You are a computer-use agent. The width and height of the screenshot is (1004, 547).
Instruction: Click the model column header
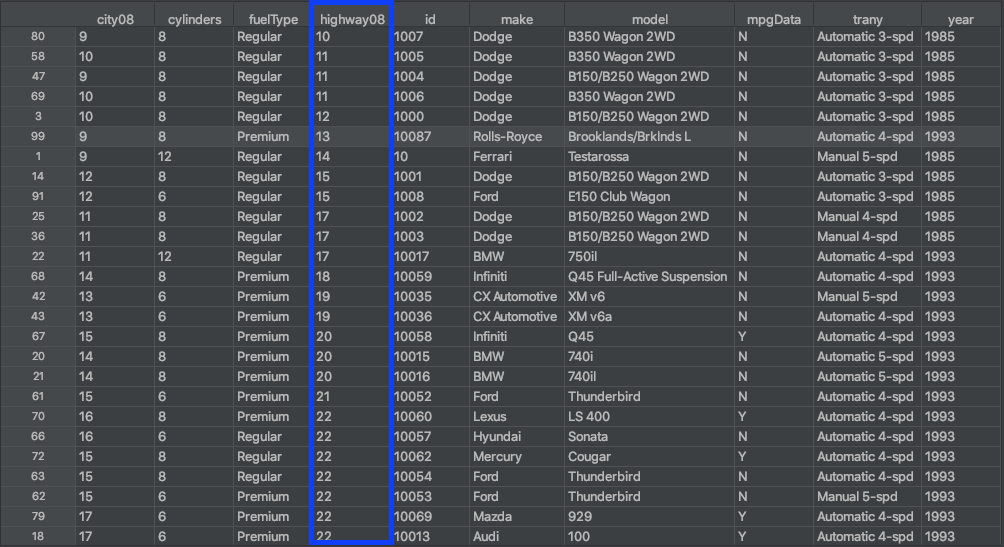pyautogui.click(x=650, y=19)
